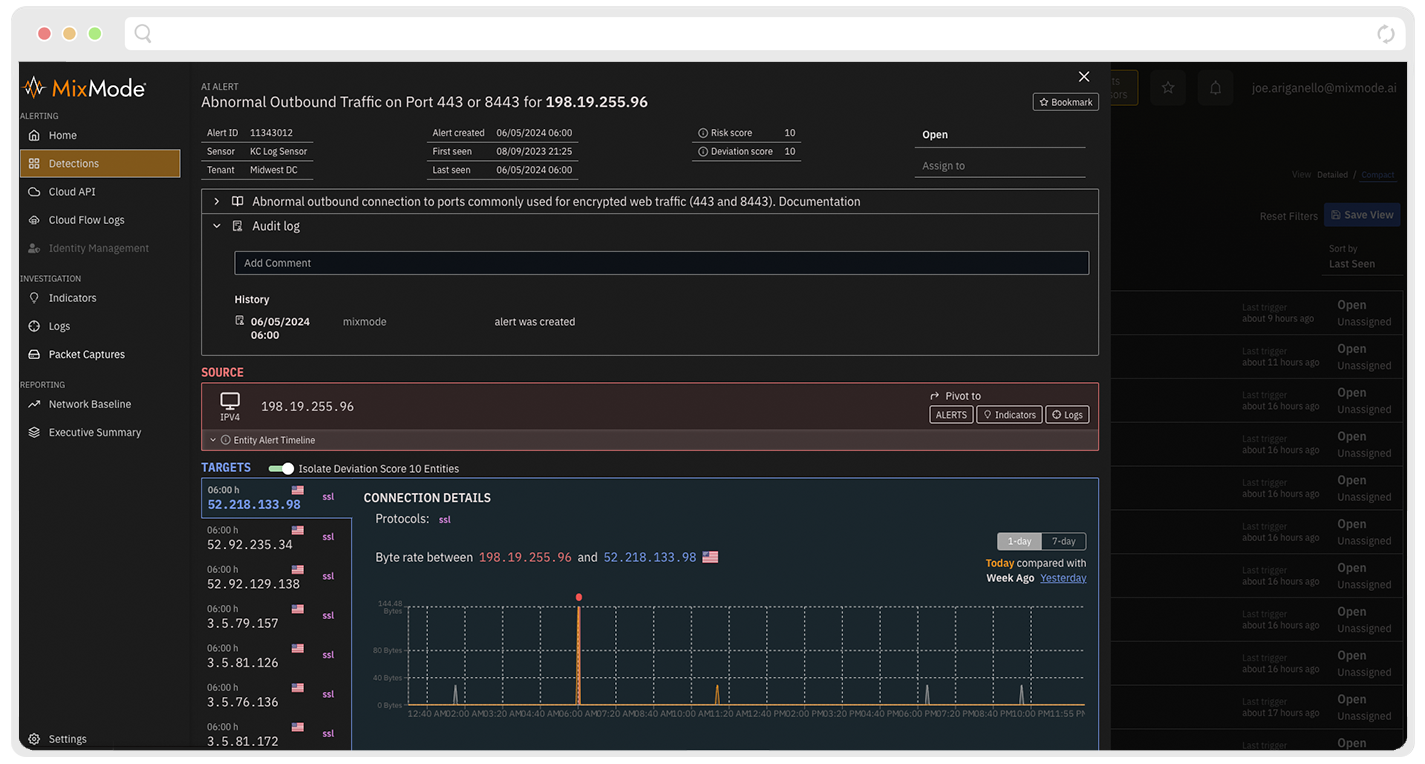Viewport: 1425px width, 764px height.
Task: Open Packet Captures from the sidebar
Action: tap(86, 355)
